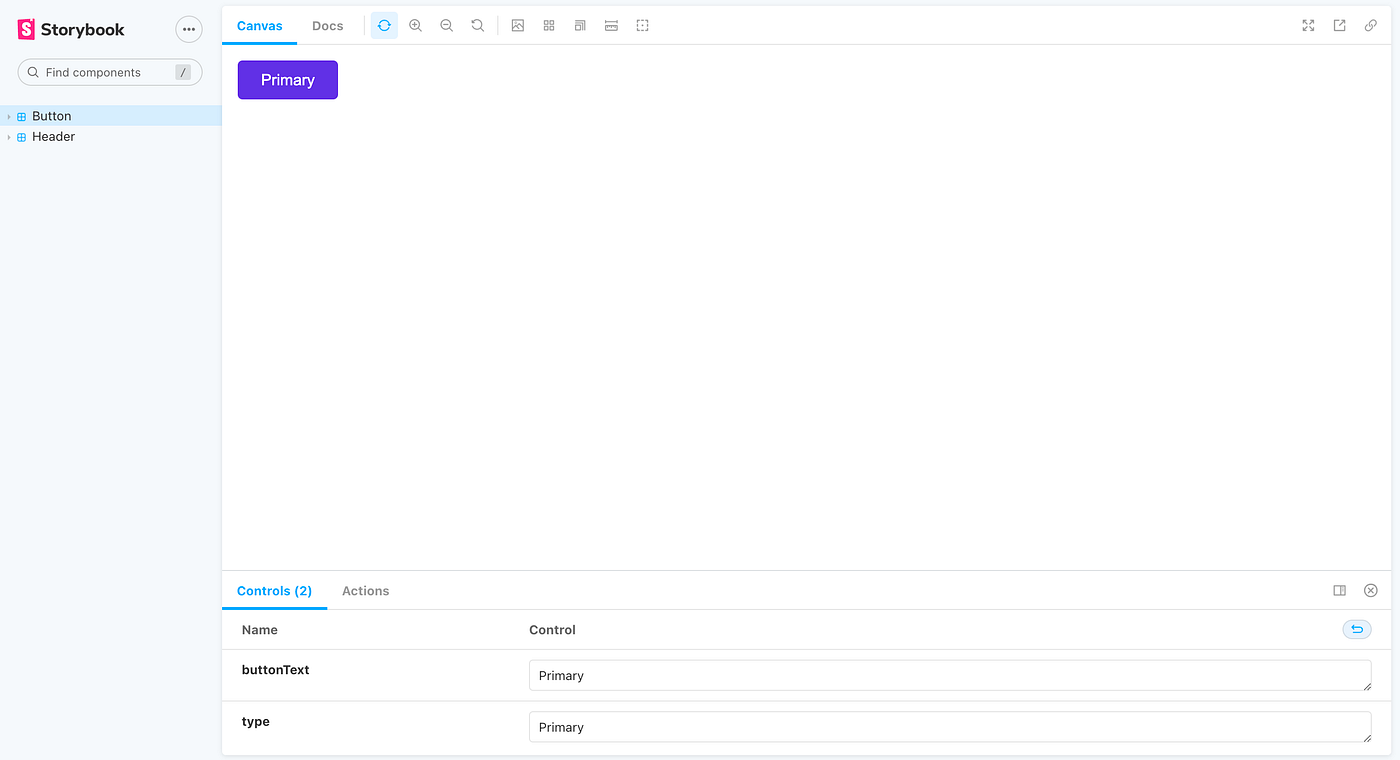Screen dimensions: 1400x760
Task: Toggle the grid overlay on the canvas
Action: [548, 25]
